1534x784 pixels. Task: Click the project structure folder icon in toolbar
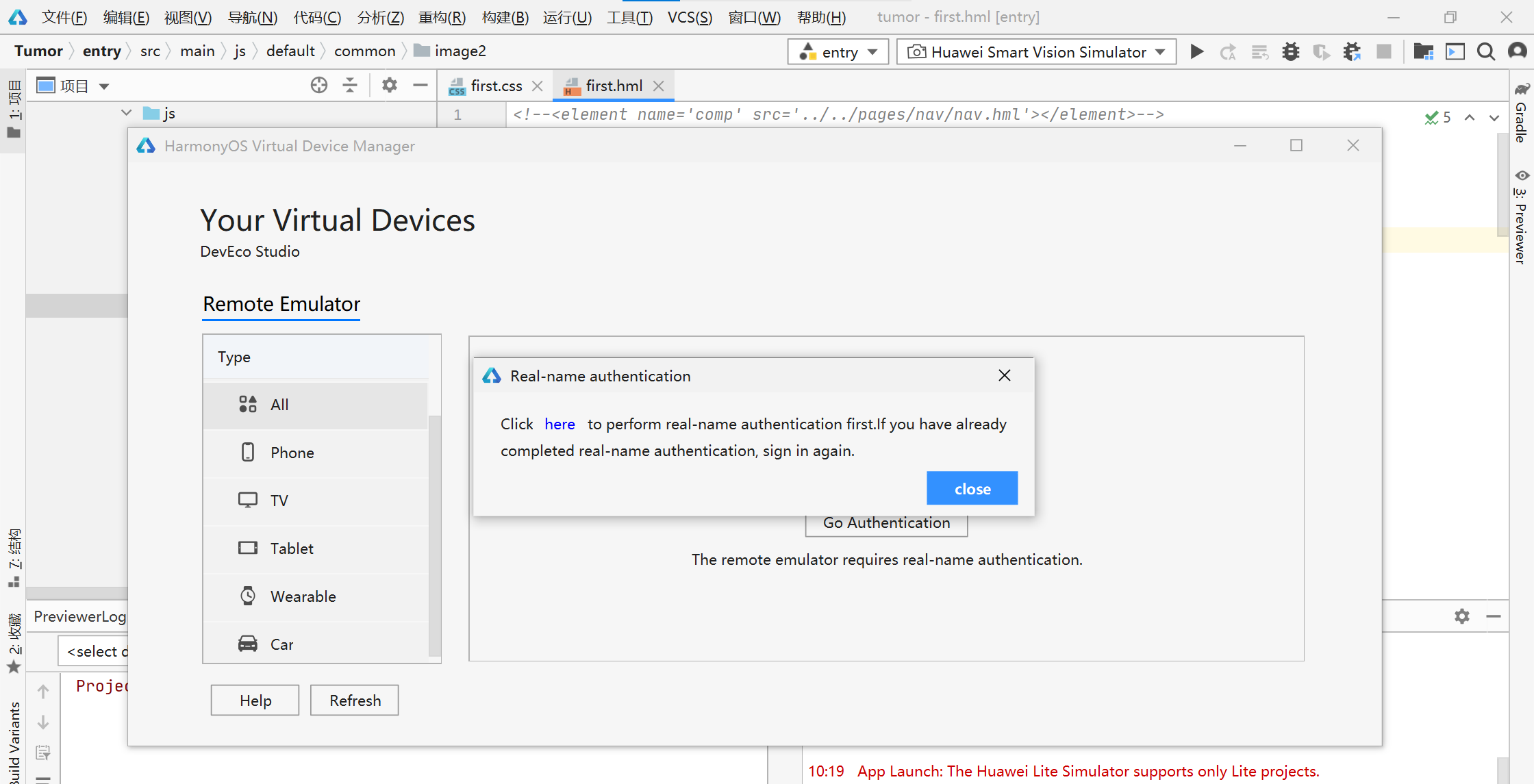tap(1424, 51)
